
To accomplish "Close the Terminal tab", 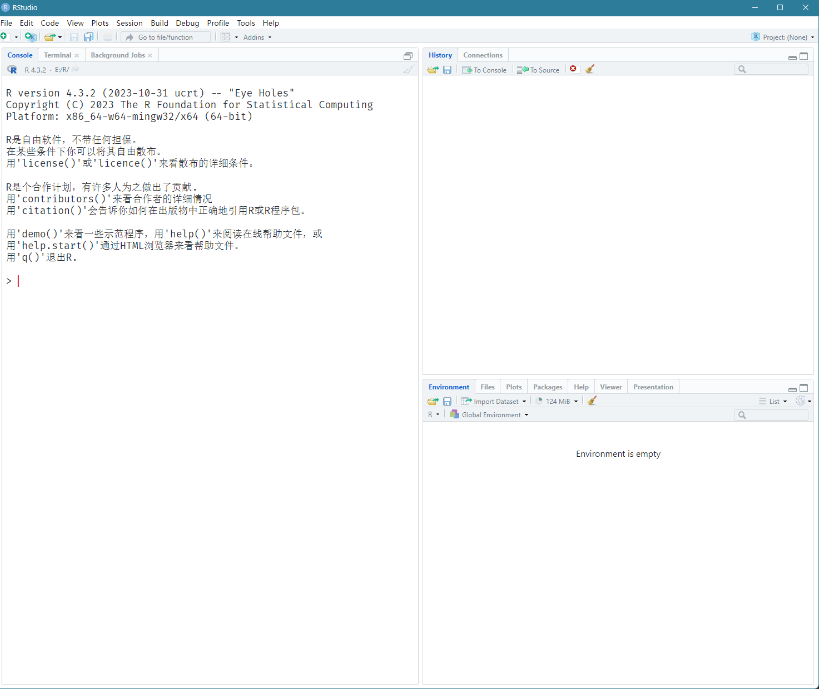I will tap(77, 55).
